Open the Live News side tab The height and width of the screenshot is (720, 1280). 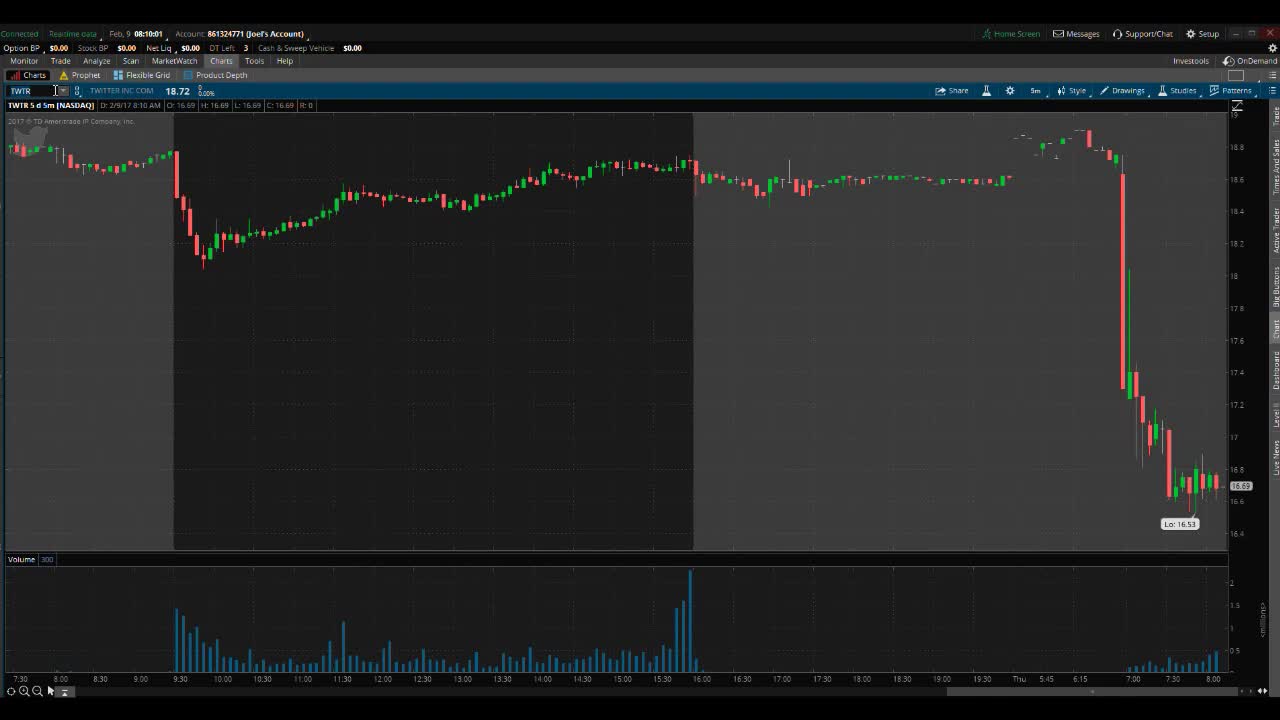click(1276, 457)
